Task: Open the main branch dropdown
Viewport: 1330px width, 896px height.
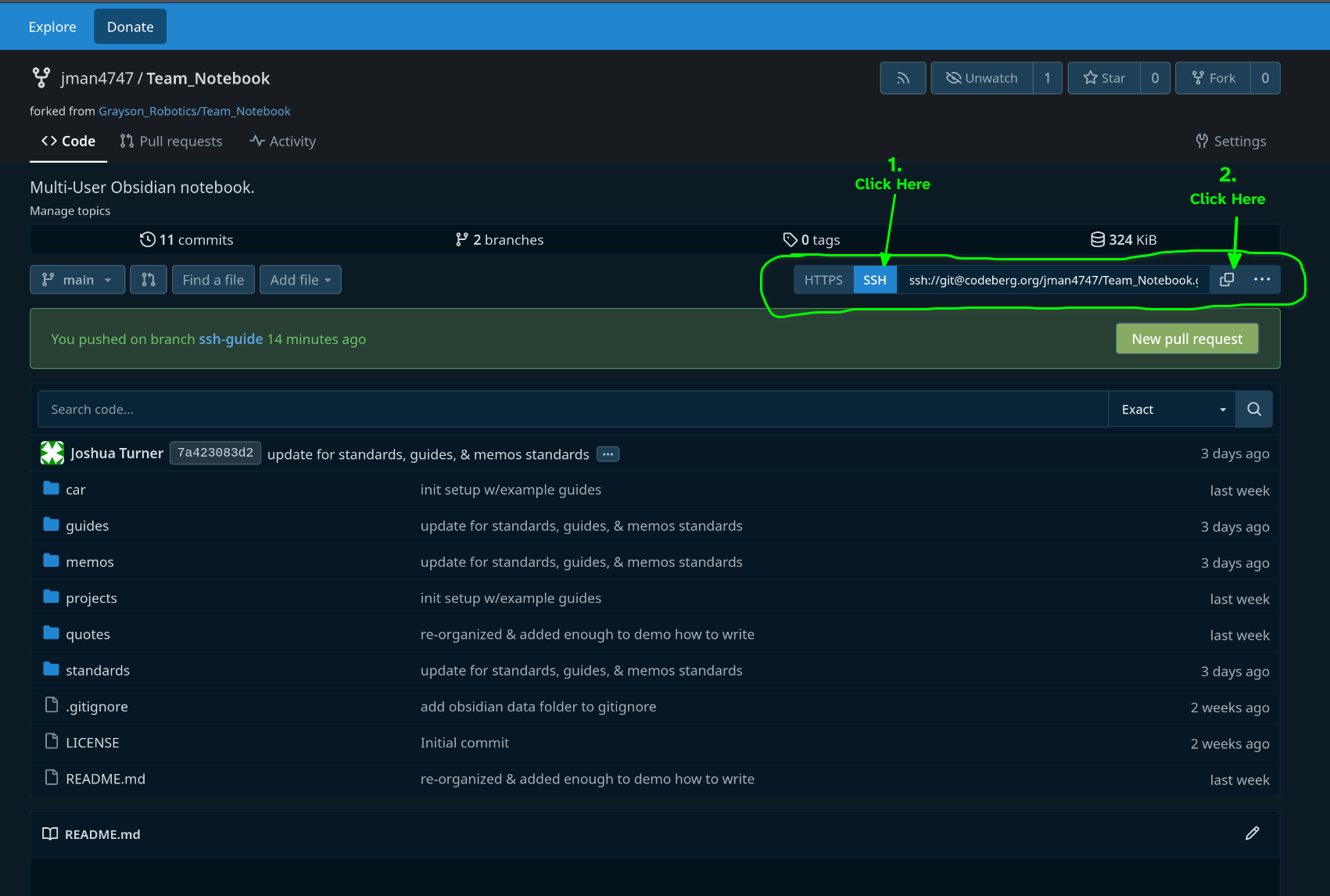Action: pos(77,280)
